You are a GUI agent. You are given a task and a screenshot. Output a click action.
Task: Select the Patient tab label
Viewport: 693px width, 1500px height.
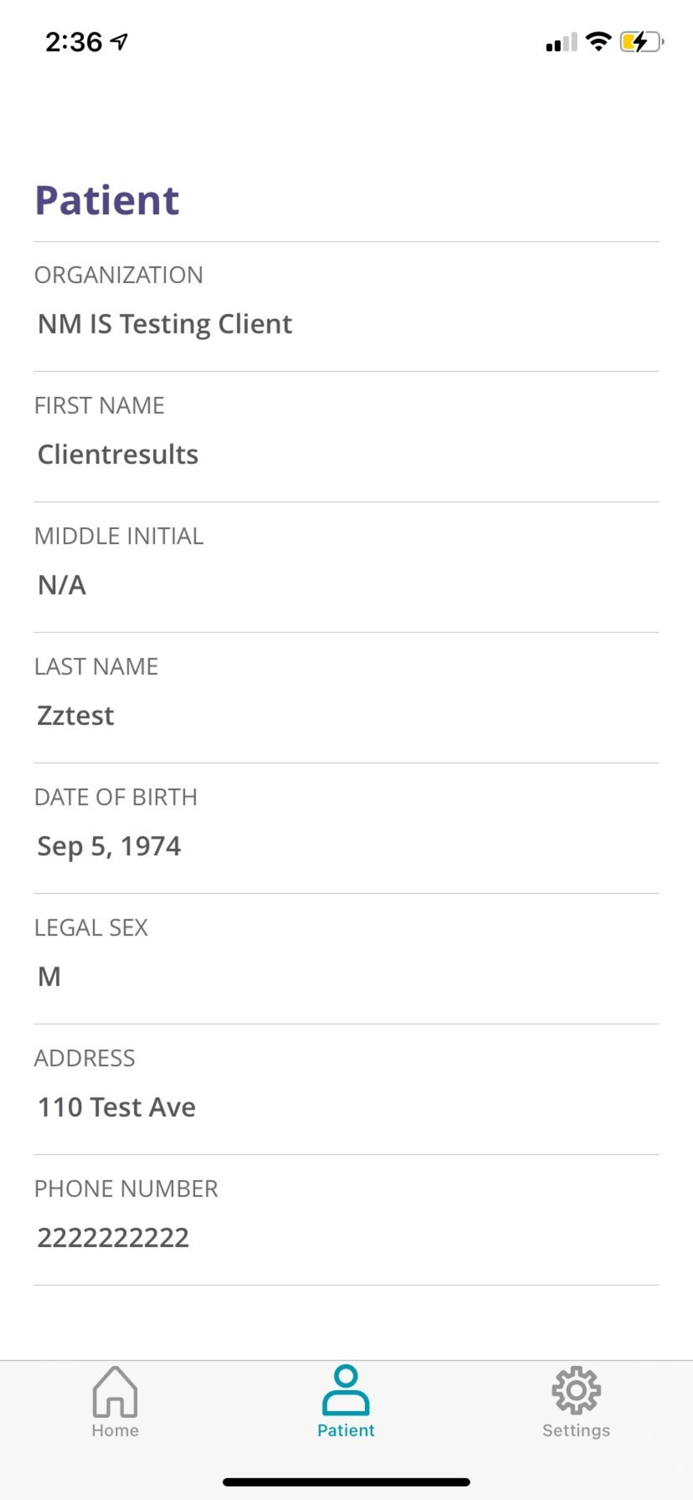click(345, 1430)
